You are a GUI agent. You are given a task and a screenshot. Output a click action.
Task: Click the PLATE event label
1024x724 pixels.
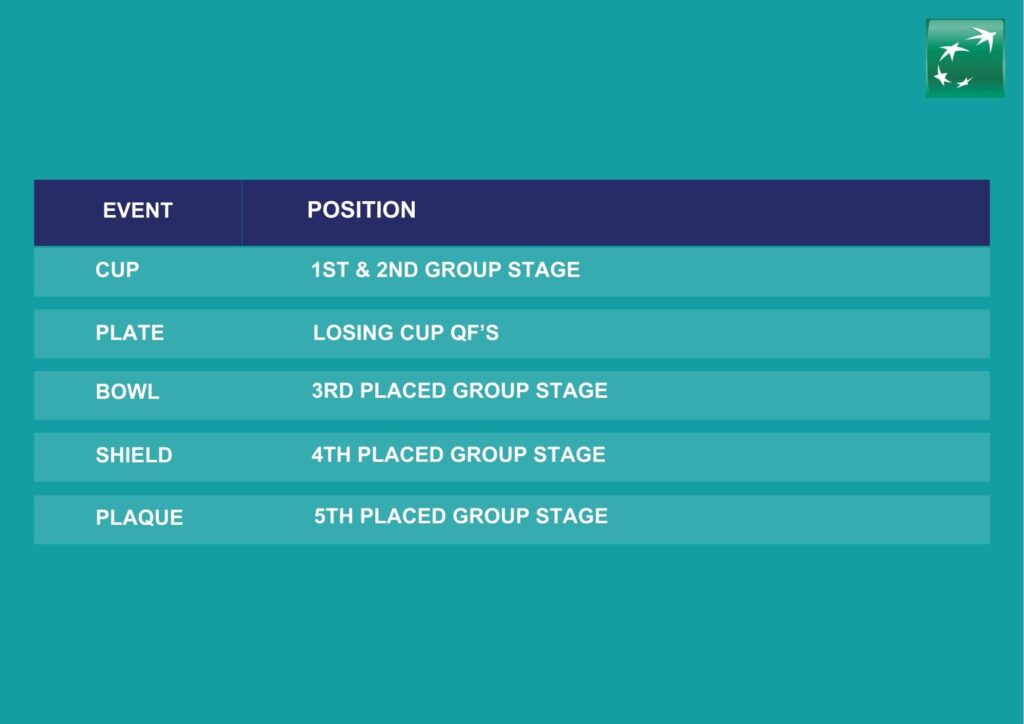[129, 332]
